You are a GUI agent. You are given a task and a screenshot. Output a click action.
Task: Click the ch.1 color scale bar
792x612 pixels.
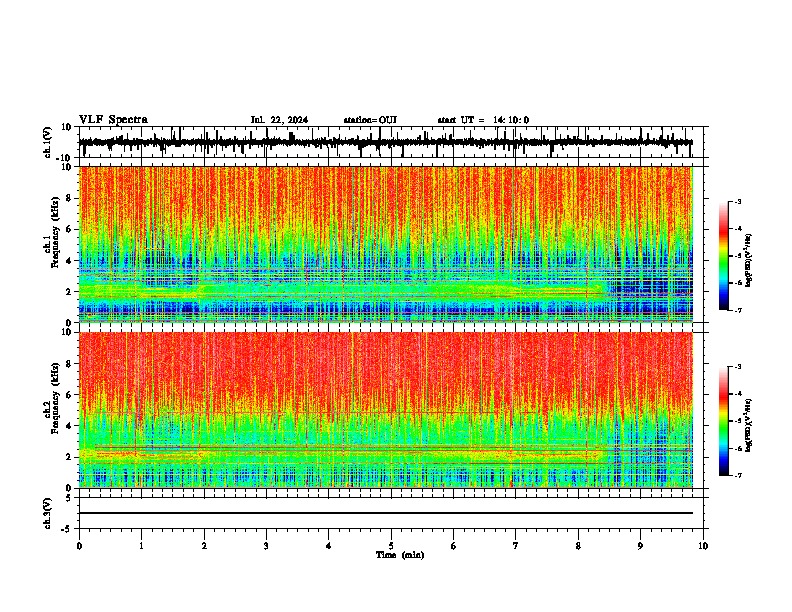coord(724,255)
